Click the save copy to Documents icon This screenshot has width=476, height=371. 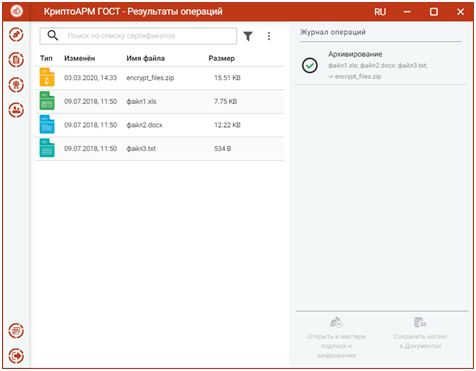pyautogui.click(x=420, y=322)
